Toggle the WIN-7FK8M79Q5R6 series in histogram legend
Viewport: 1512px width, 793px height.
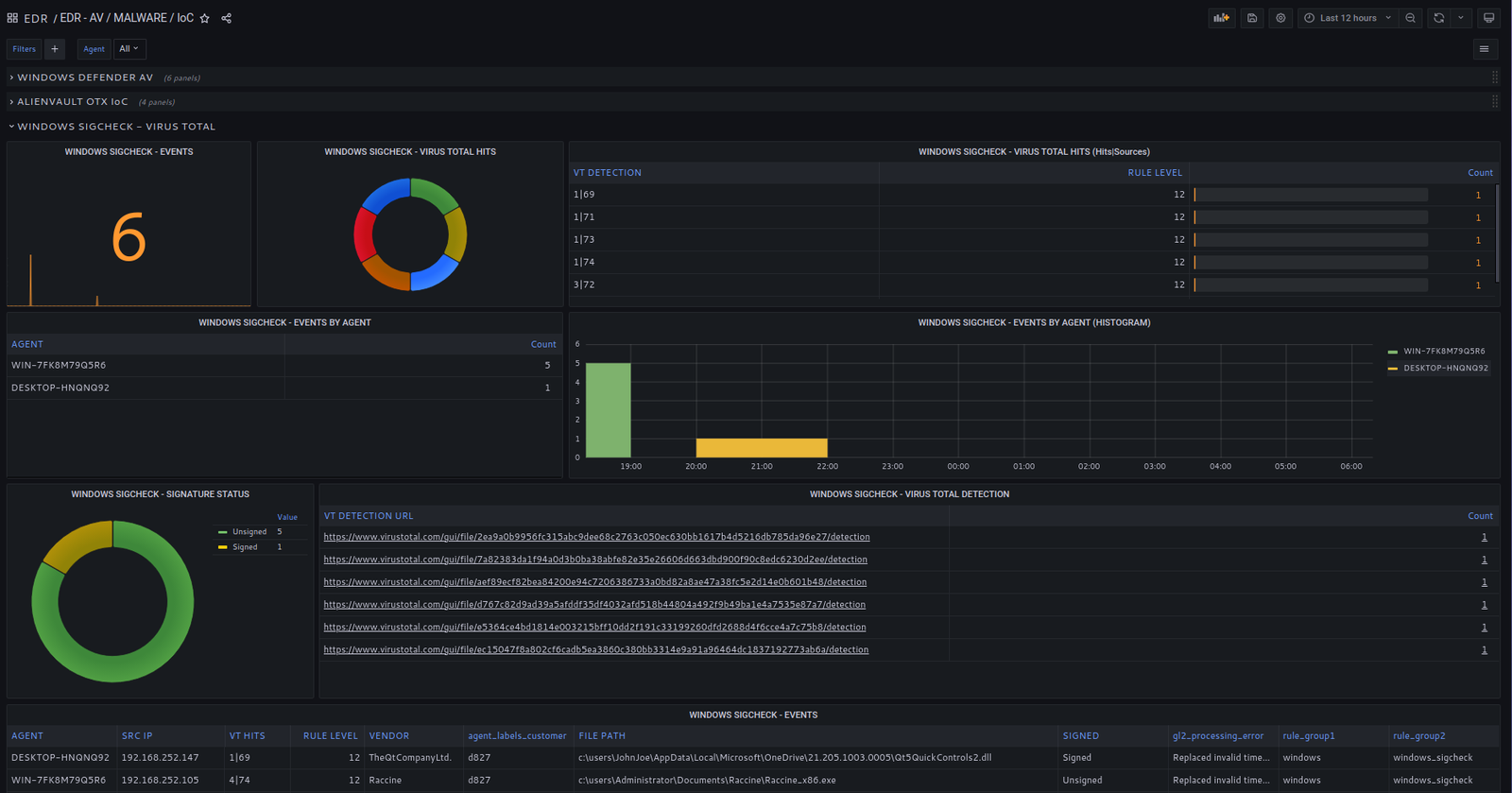tap(1443, 352)
